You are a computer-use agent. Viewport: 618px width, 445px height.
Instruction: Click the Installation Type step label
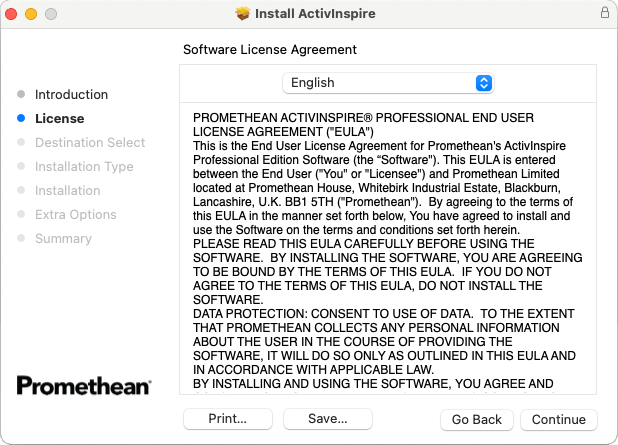(x=84, y=166)
